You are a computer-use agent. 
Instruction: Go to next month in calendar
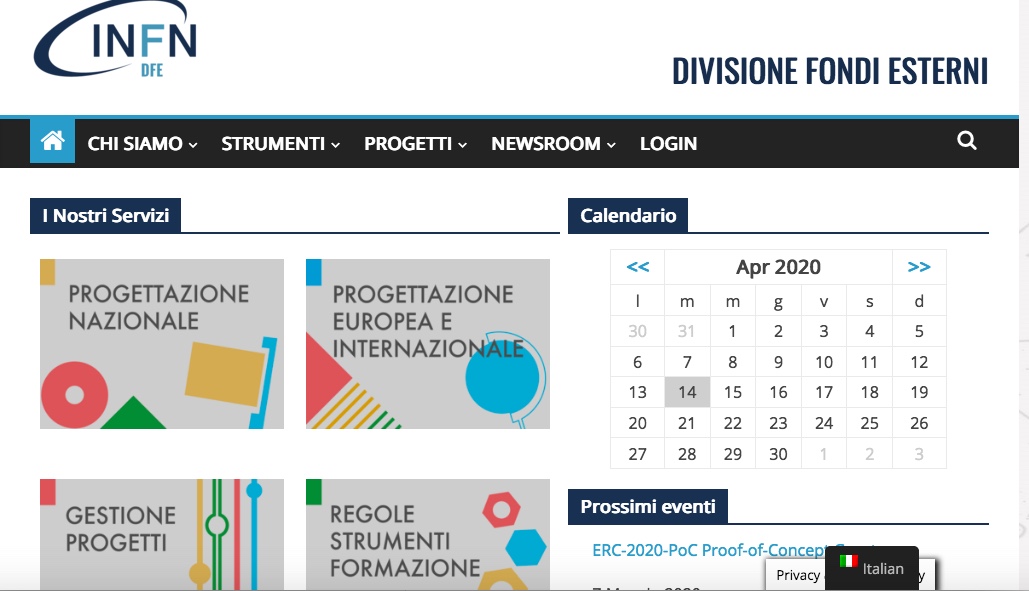(919, 267)
